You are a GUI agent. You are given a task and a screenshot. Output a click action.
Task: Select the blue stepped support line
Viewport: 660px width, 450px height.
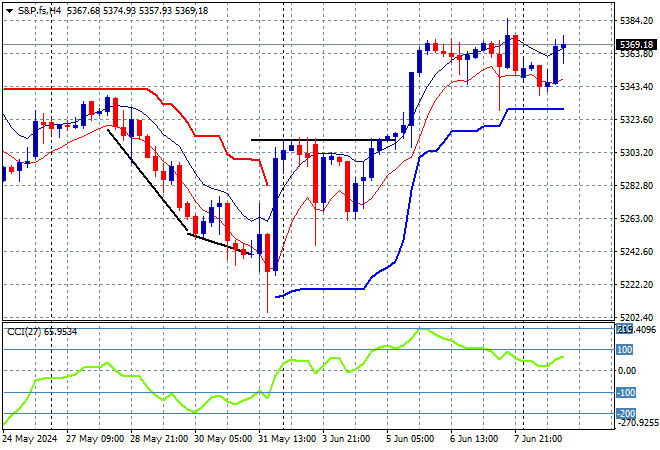coord(320,289)
